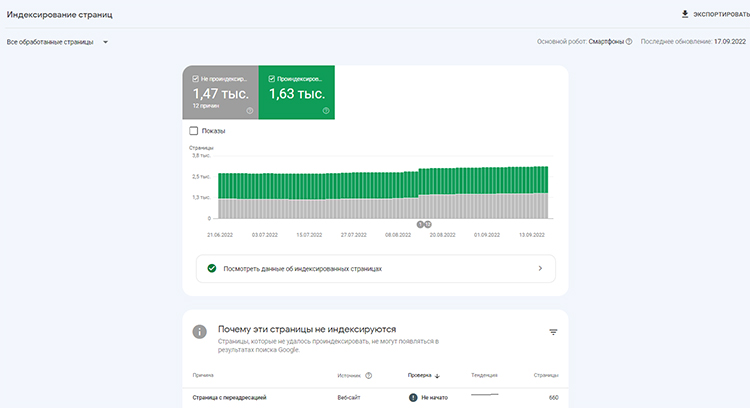Select the green 1,63 тыс. indexed card
750x408 pixels.
[297, 94]
